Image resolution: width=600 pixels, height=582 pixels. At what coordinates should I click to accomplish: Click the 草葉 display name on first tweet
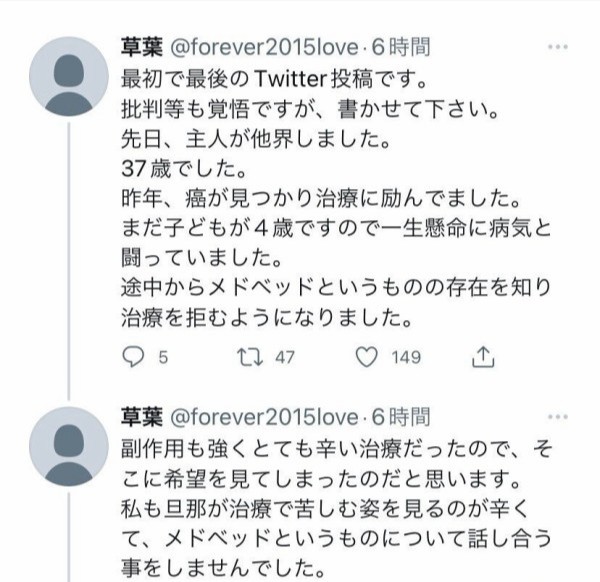point(138,46)
